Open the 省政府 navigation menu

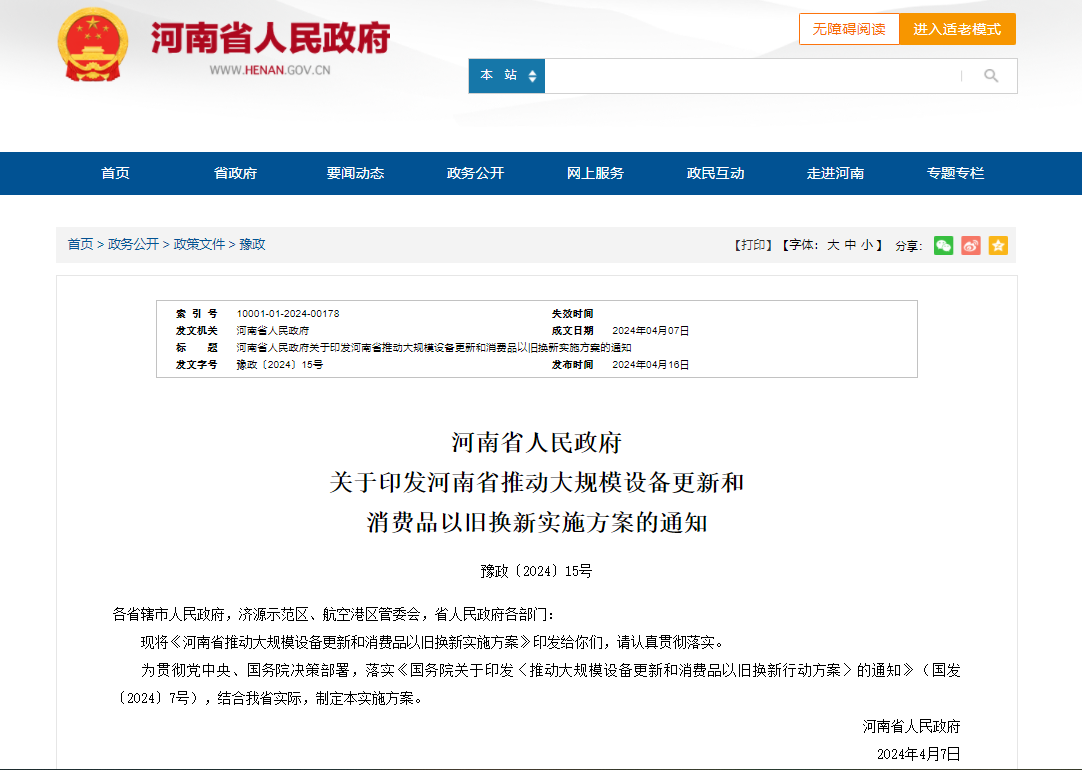pyautogui.click(x=235, y=173)
